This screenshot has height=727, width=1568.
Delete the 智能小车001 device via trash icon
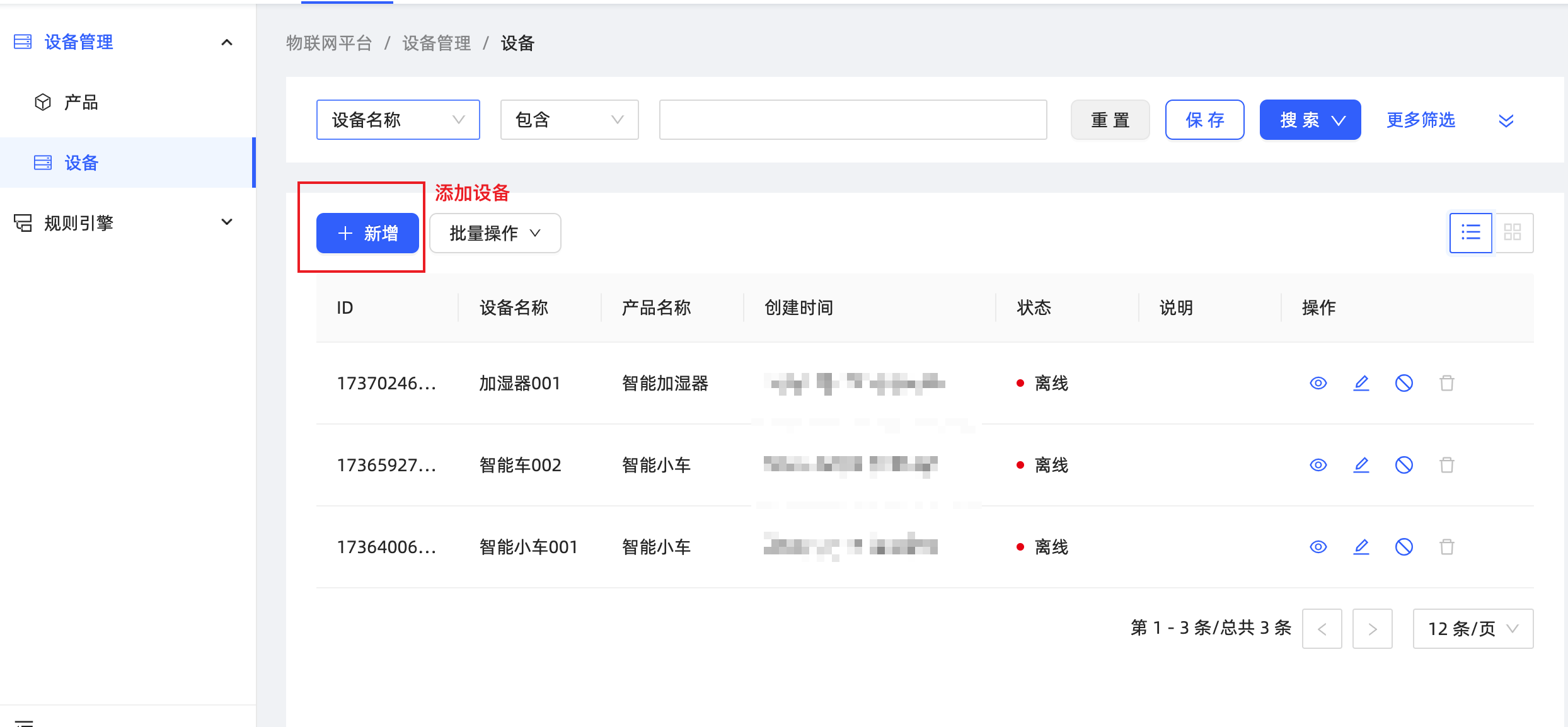click(1447, 547)
